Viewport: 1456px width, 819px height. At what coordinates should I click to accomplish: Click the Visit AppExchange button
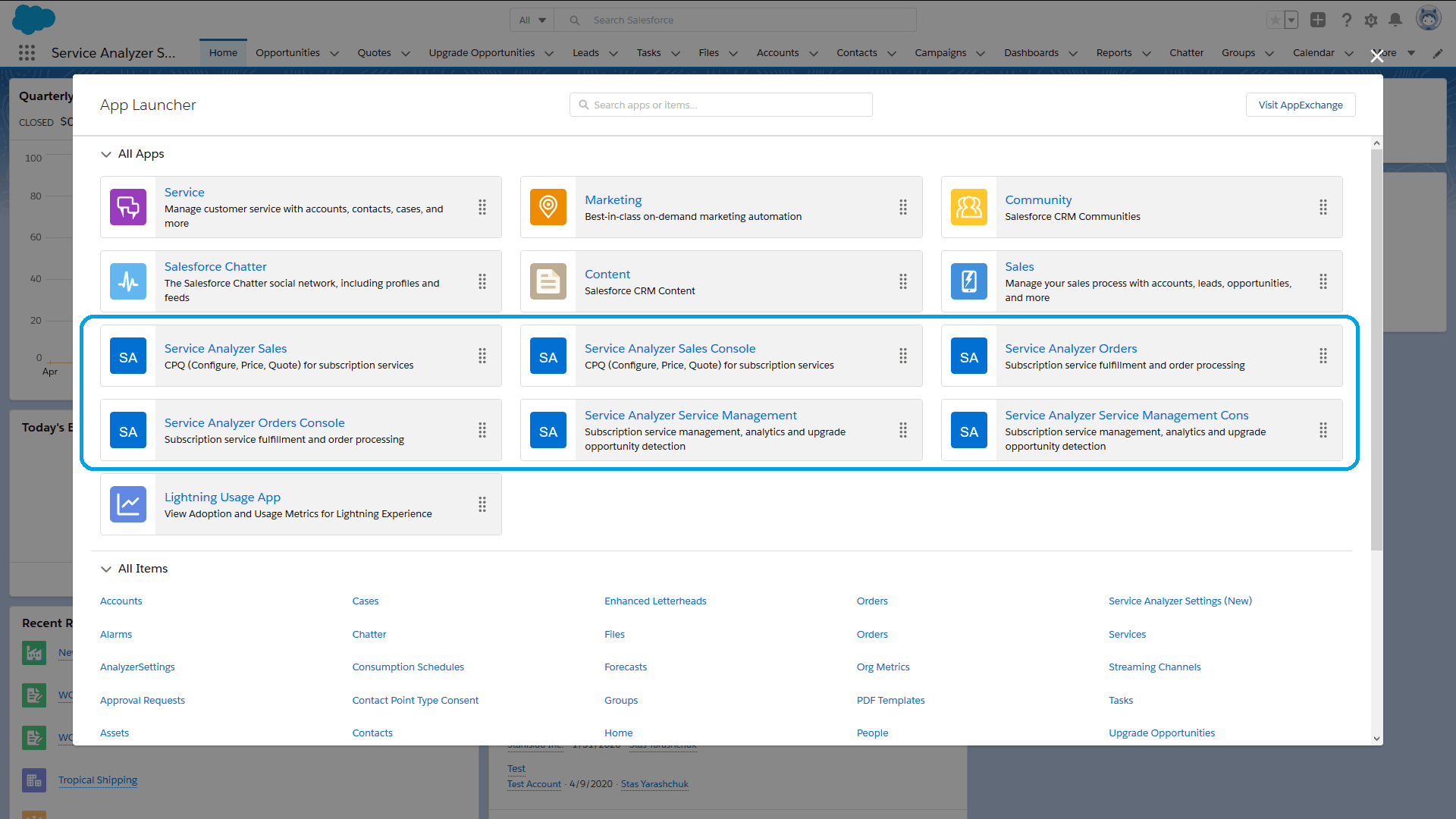tap(1300, 104)
